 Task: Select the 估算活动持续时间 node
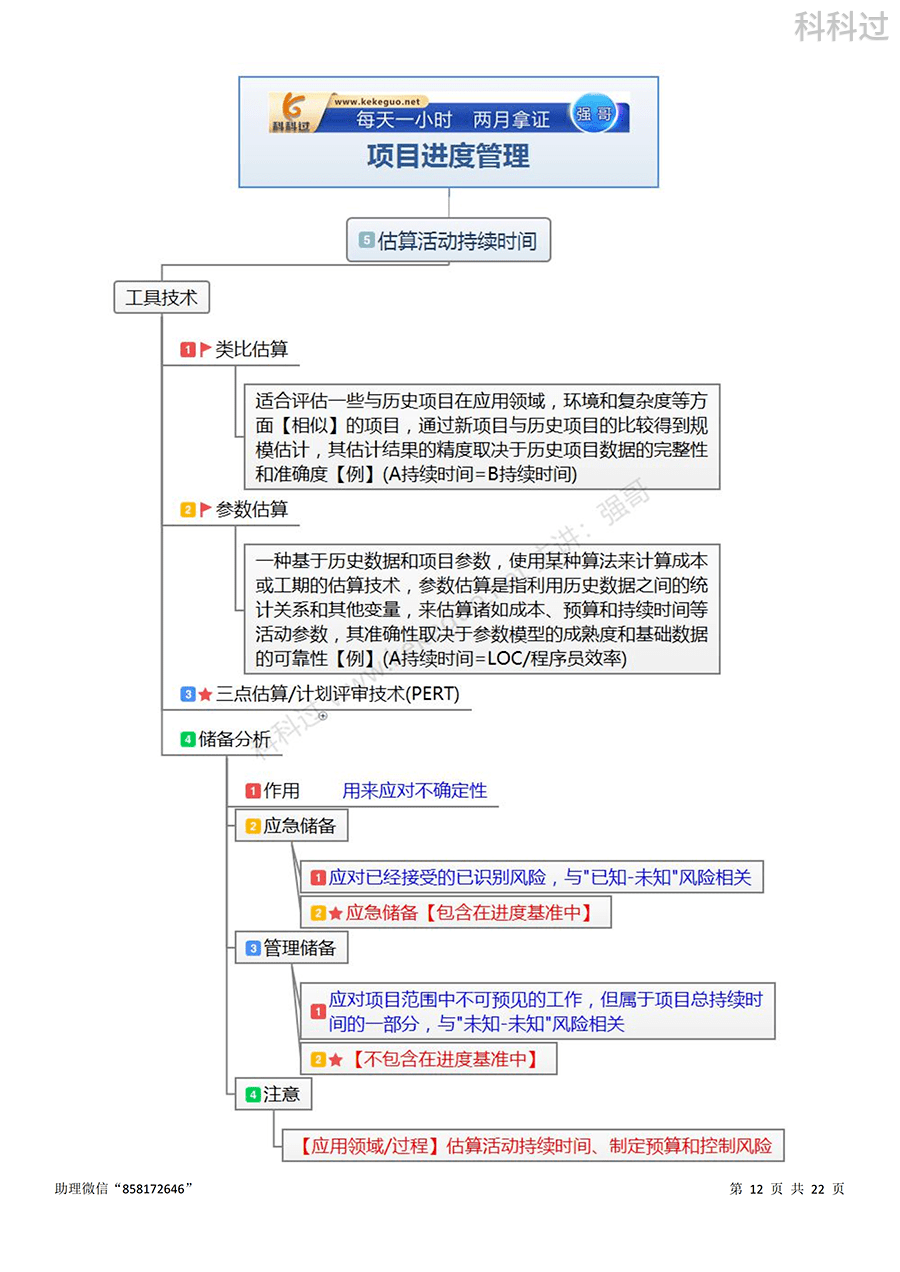tap(448, 241)
